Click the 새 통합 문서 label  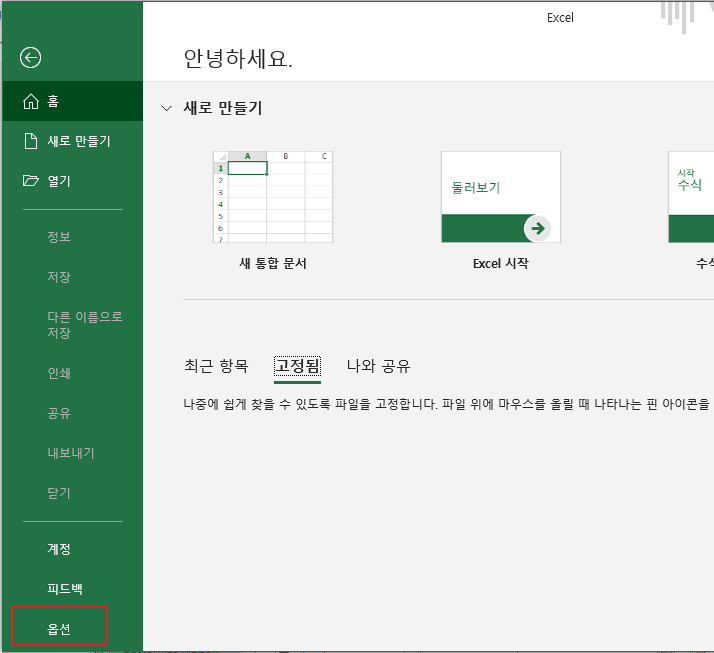273,263
